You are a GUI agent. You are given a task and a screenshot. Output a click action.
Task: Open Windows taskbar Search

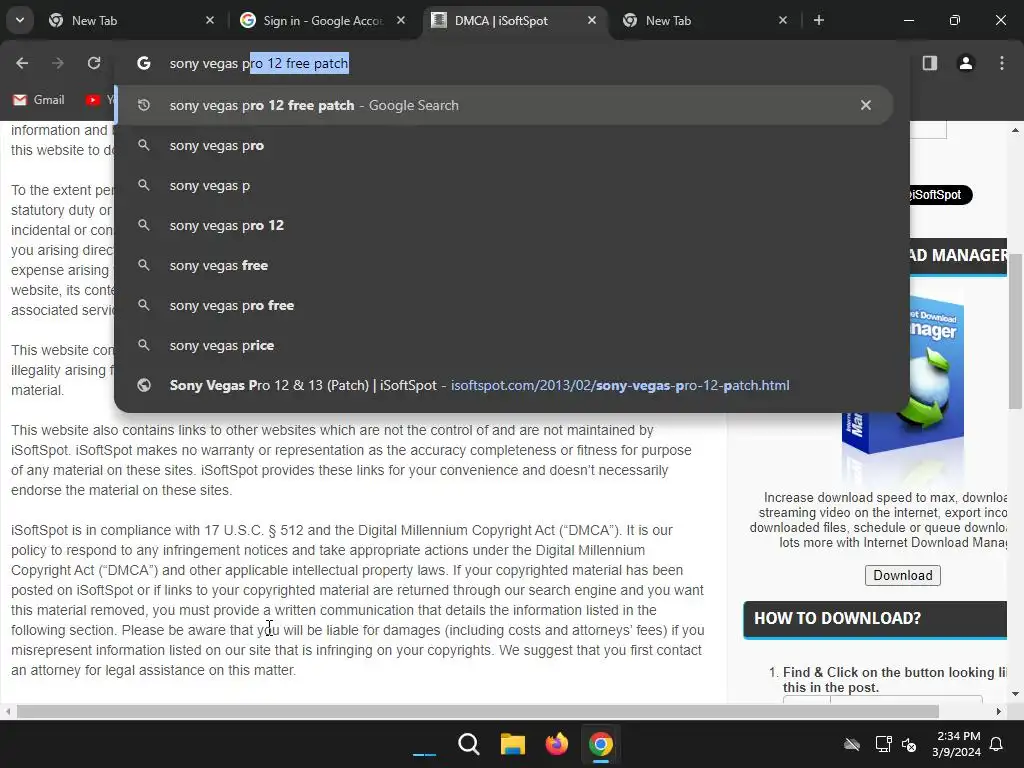pyautogui.click(x=469, y=744)
